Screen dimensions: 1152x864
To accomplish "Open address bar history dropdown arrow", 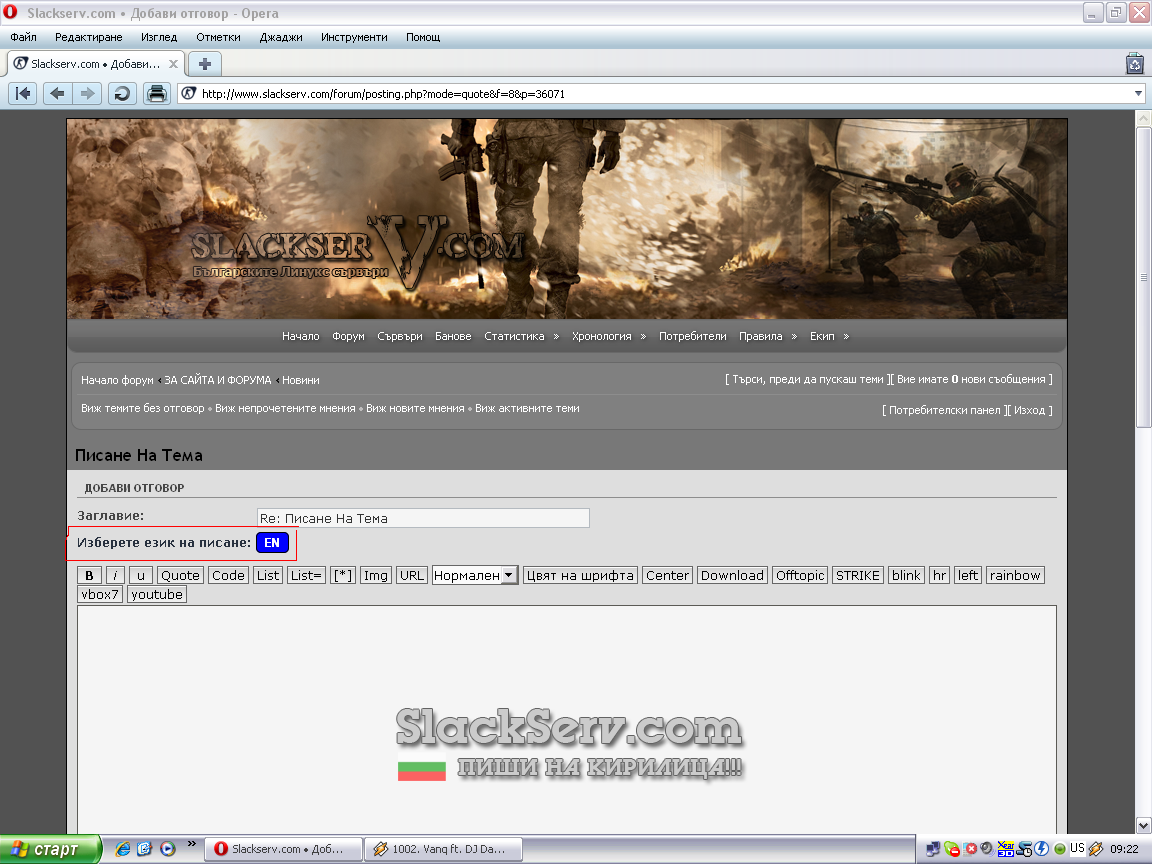I will (x=1138, y=93).
